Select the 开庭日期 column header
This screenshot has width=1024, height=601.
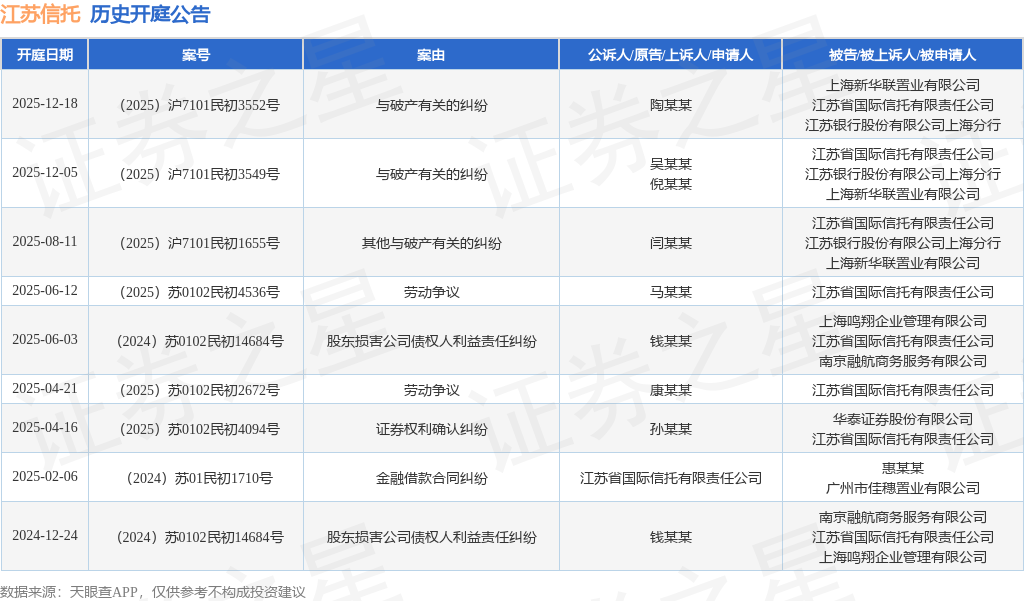point(44,55)
